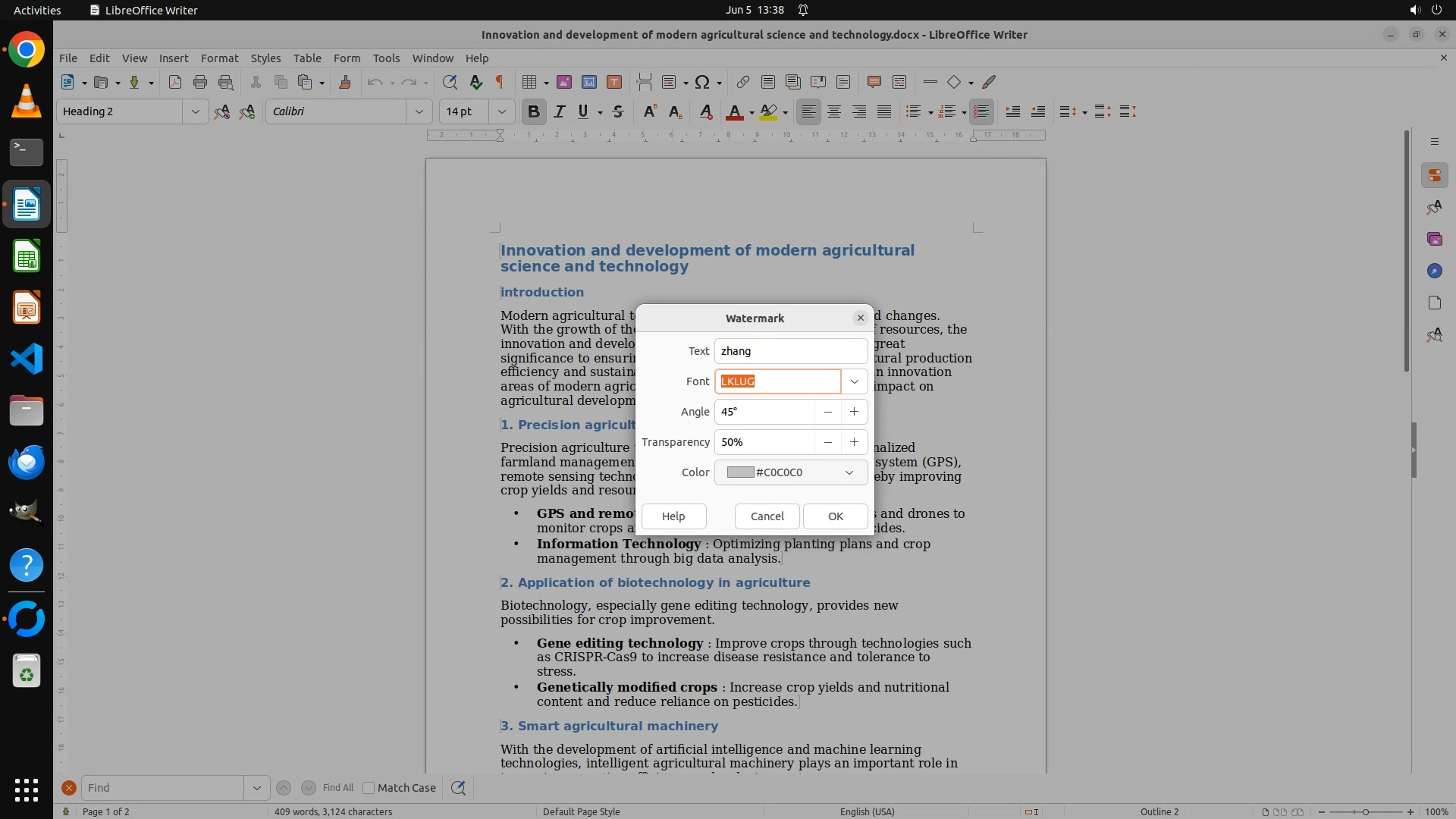
Task: Toggle formatting marks pilcrow icon
Action: click(x=500, y=82)
